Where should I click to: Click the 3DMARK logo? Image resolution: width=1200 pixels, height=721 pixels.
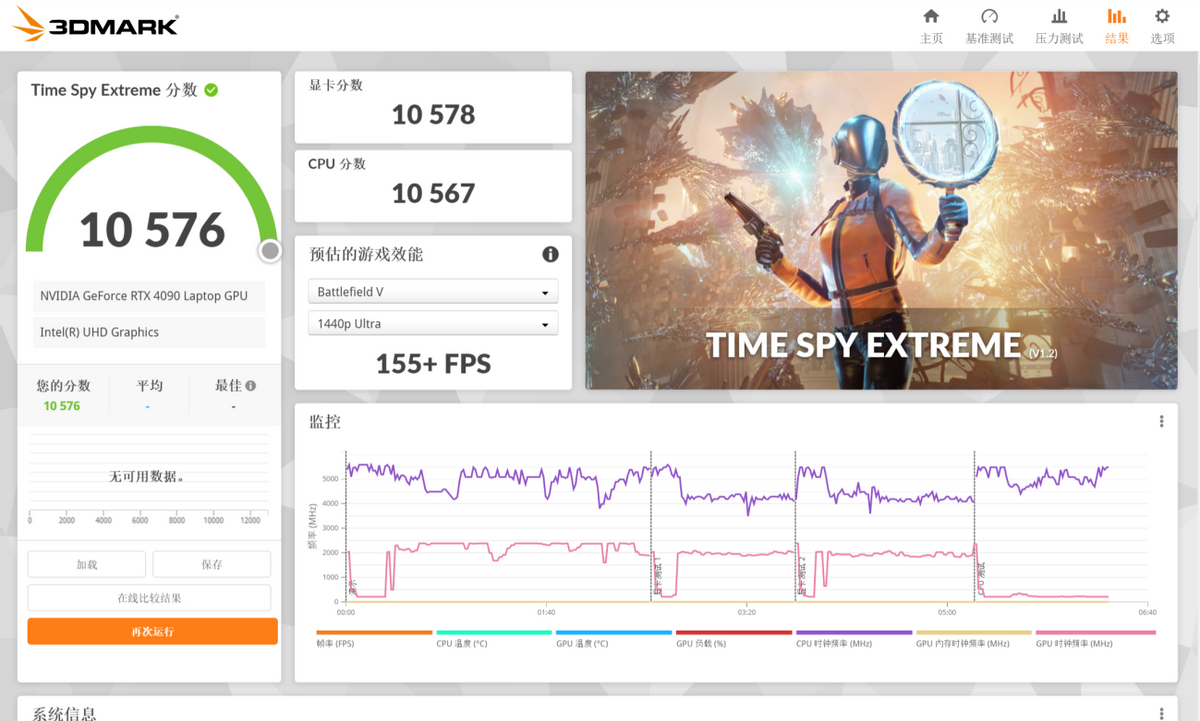pyautogui.click(x=97, y=24)
